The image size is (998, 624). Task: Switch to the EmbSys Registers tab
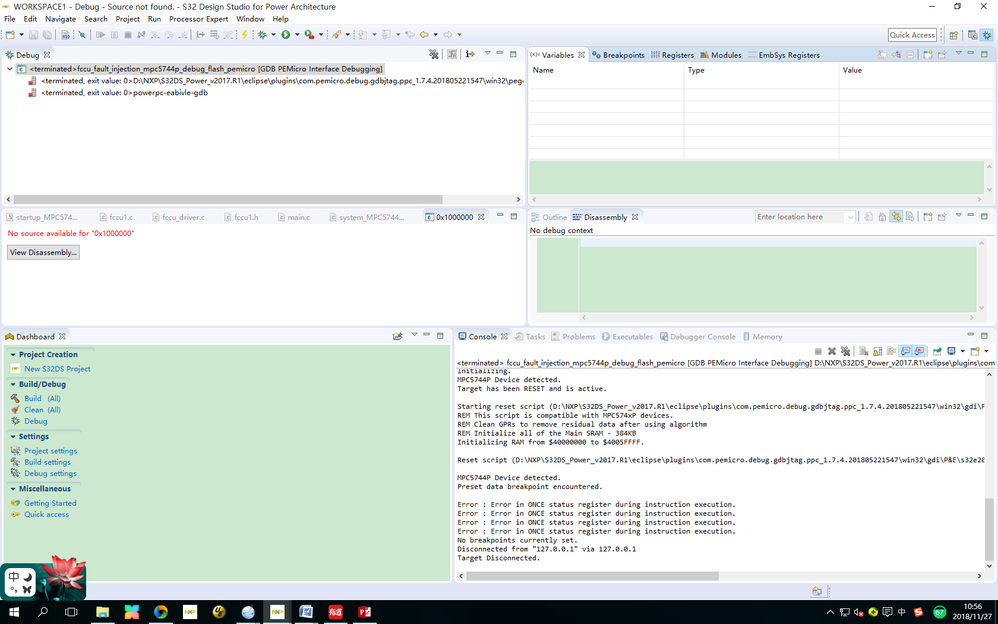[x=784, y=55]
